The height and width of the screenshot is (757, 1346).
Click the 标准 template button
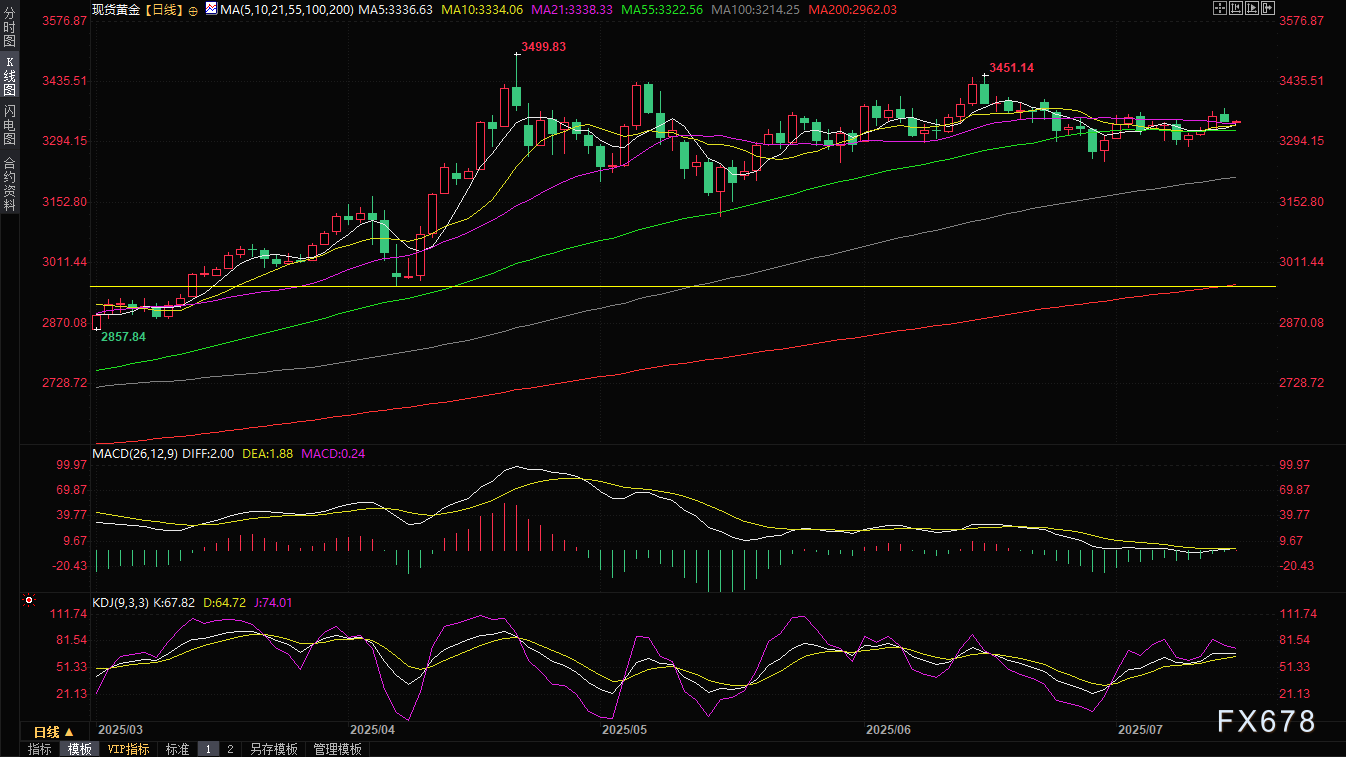[x=177, y=749]
